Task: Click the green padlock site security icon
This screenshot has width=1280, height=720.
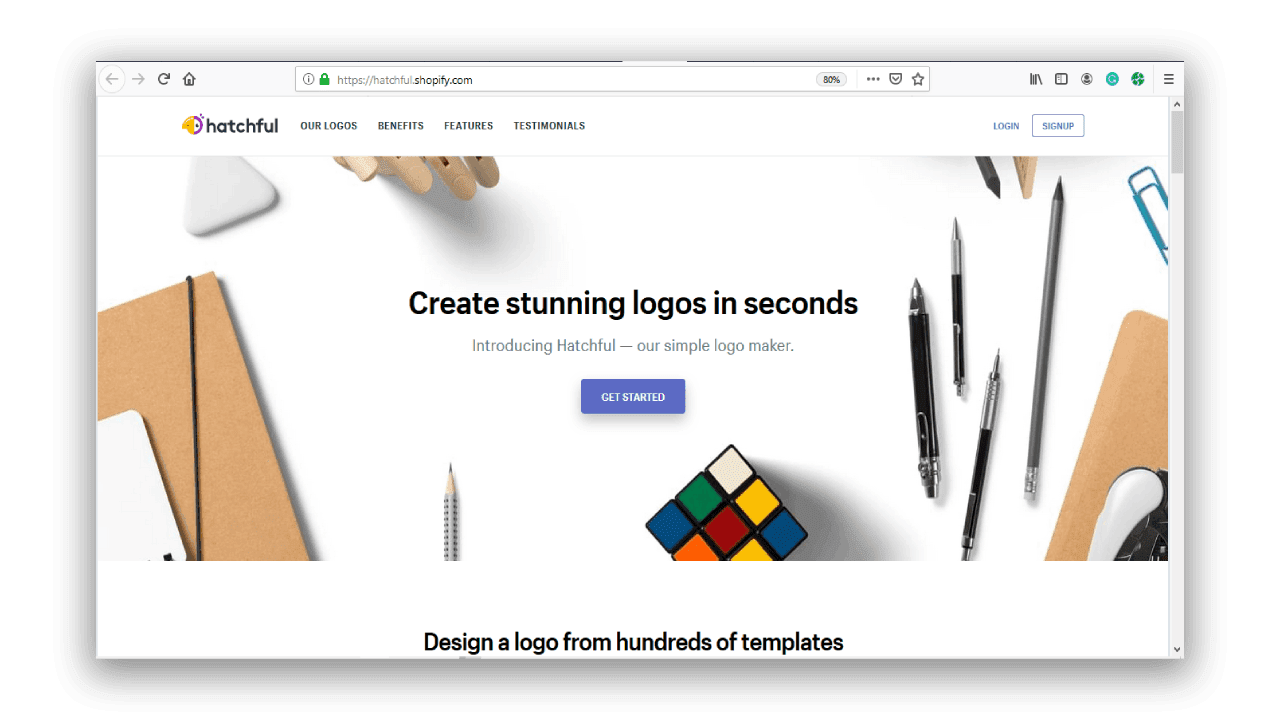Action: (x=324, y=79)
